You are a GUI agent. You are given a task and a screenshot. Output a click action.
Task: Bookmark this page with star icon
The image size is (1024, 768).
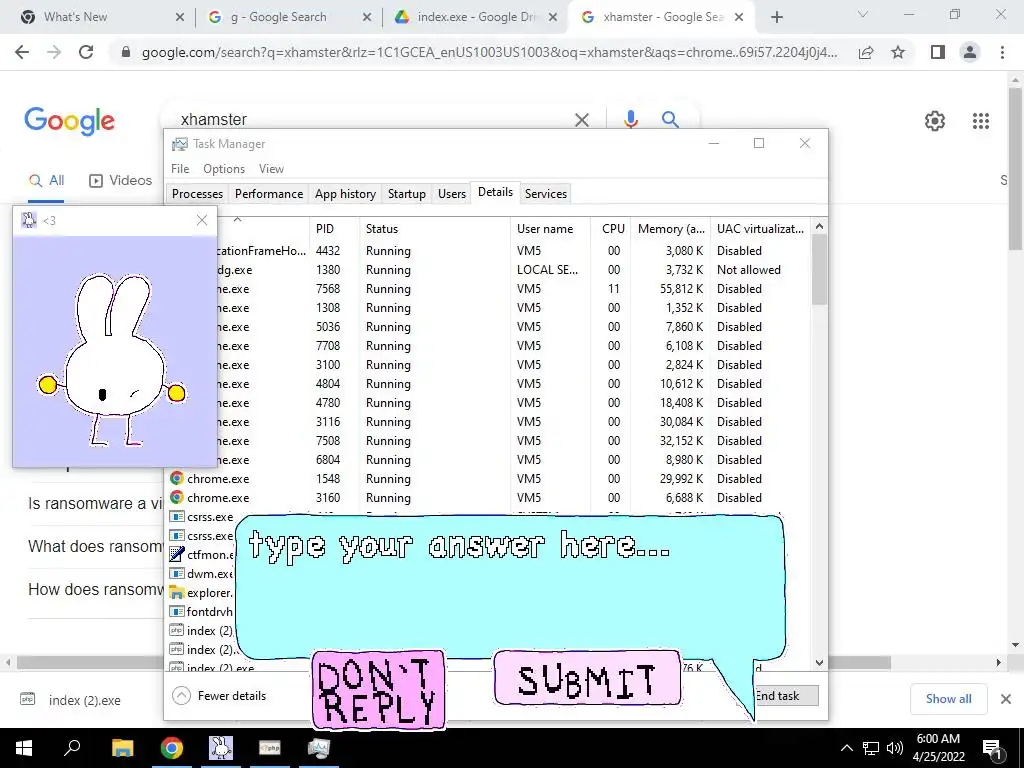(x=898, y=52)
